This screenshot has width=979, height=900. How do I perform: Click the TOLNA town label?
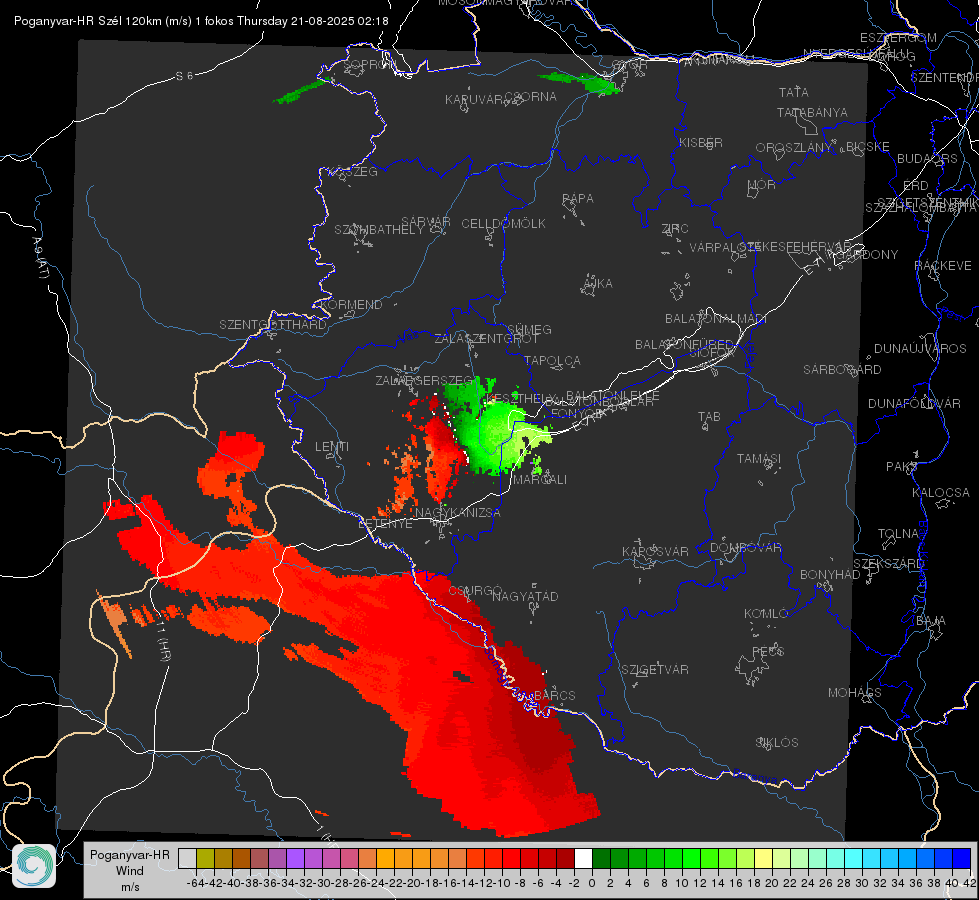click(898, 534)
